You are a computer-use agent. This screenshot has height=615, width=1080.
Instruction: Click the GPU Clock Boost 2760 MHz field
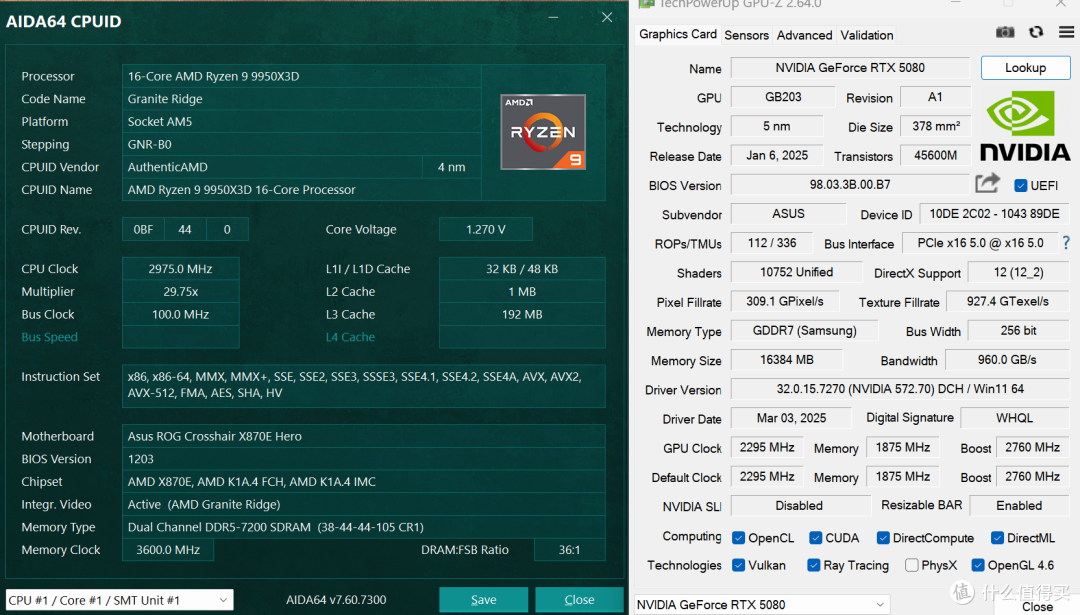1032,447
